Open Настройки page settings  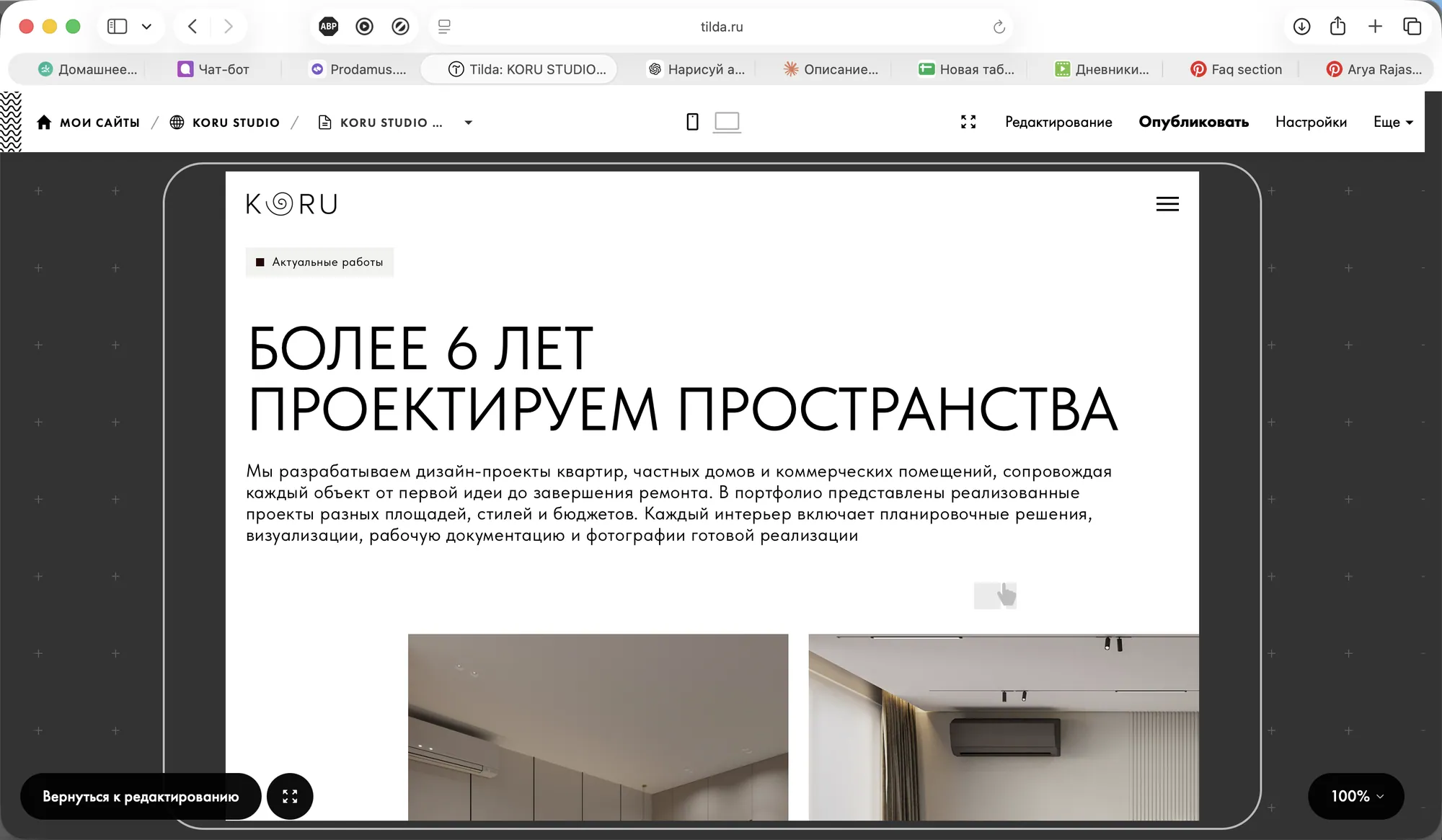click(1311, 122)
